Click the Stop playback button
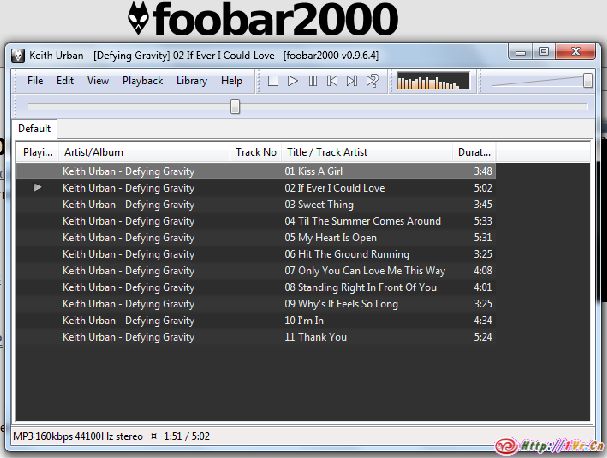This screenshot has width=607, height=458. (273, 81)
